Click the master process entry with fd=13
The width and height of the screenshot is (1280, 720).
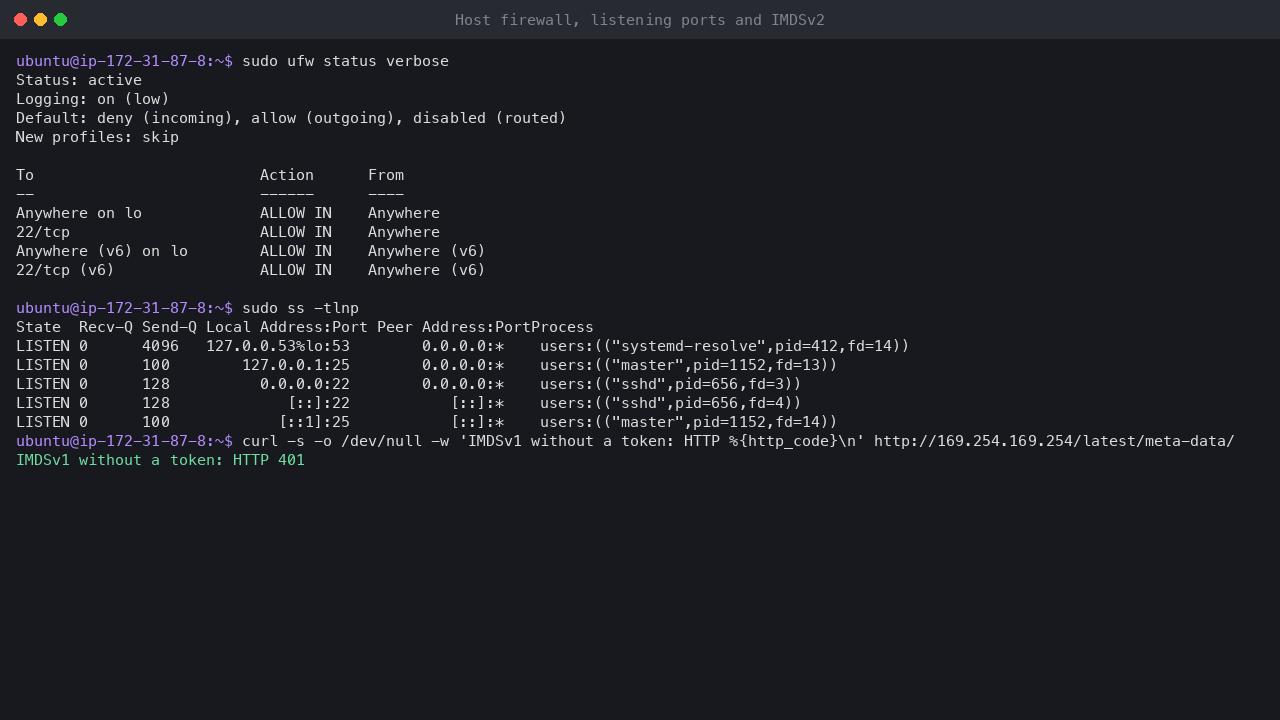pyautogui.click(x=689, y=365)
